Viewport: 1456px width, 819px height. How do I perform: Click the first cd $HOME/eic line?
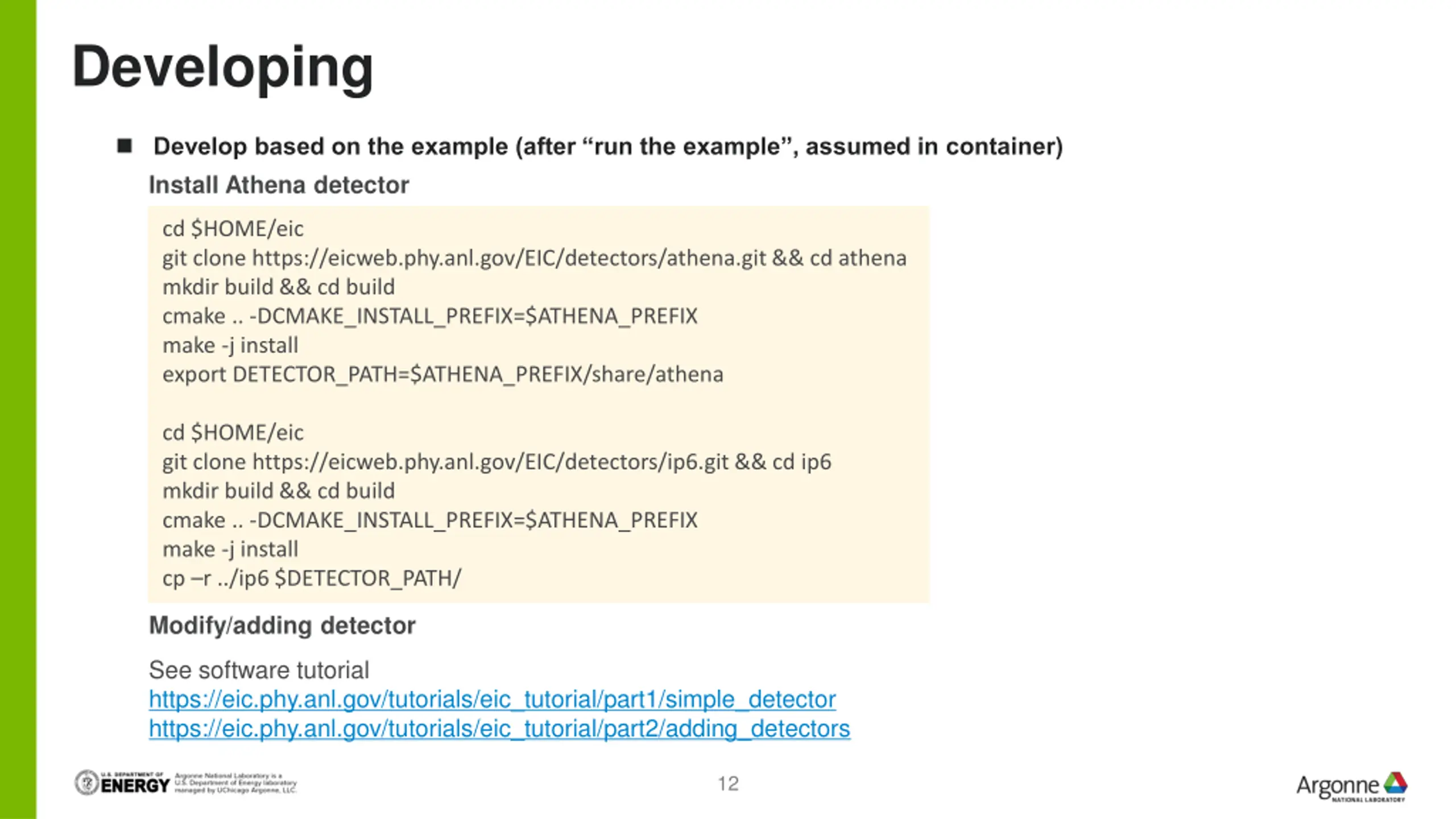click(x=233, y=229)
